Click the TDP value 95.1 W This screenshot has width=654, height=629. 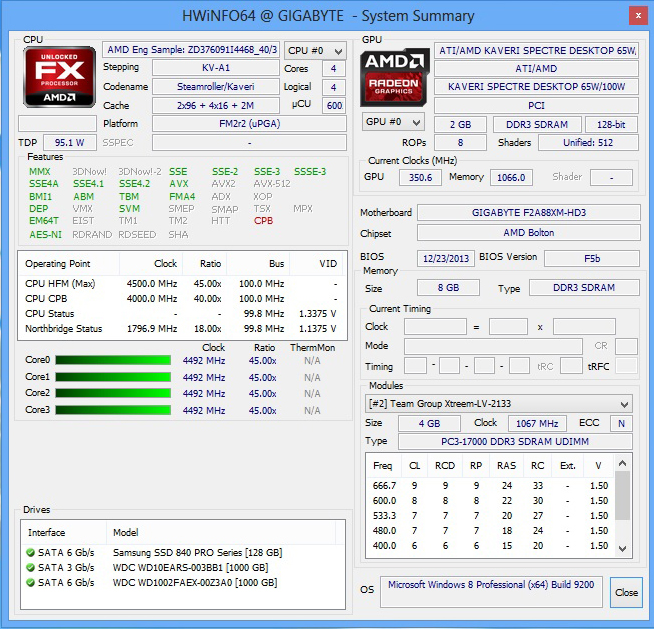[70, 143]
